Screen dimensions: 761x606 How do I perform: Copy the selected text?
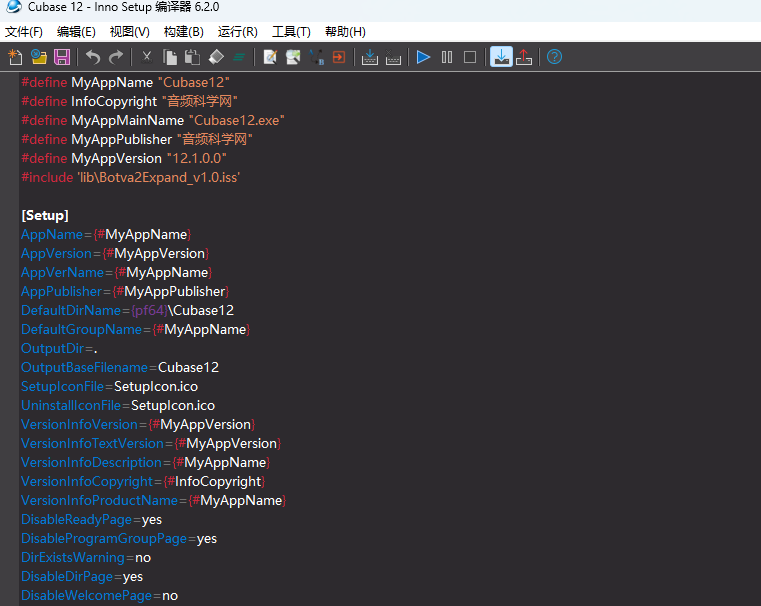[169, 57]
